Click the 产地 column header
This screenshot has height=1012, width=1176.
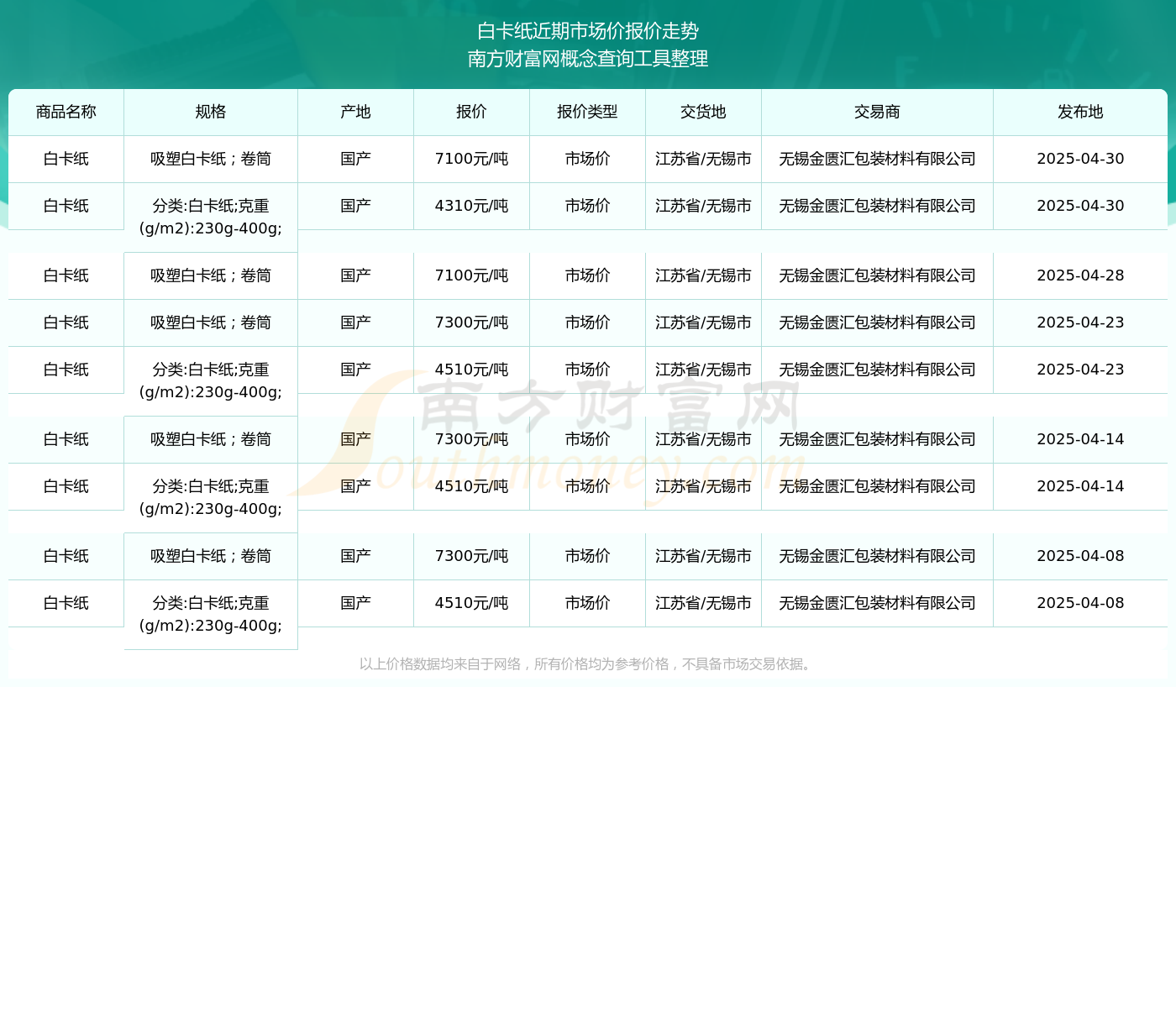tap(355, 112)
